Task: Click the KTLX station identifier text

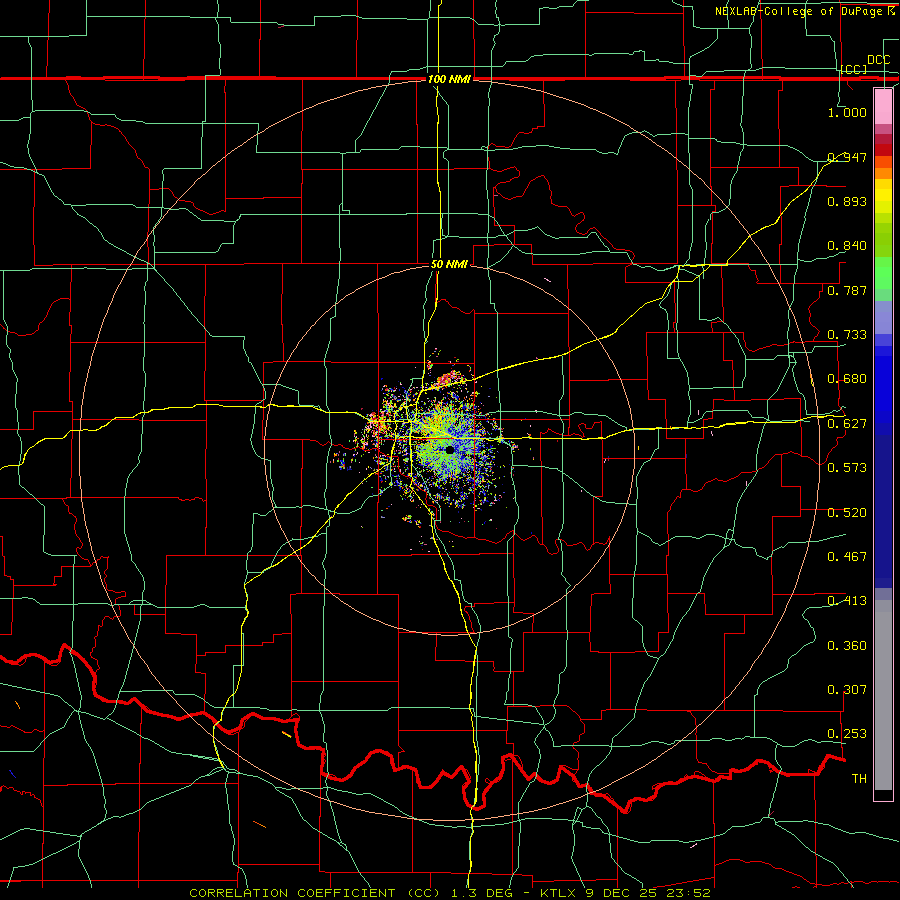Action: click(559, 893)
